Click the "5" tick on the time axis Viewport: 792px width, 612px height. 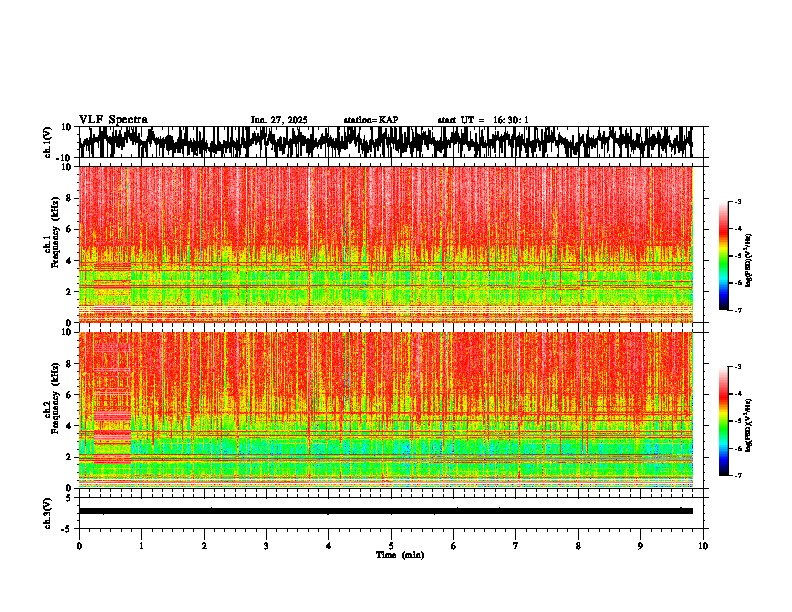click(391, 546)
